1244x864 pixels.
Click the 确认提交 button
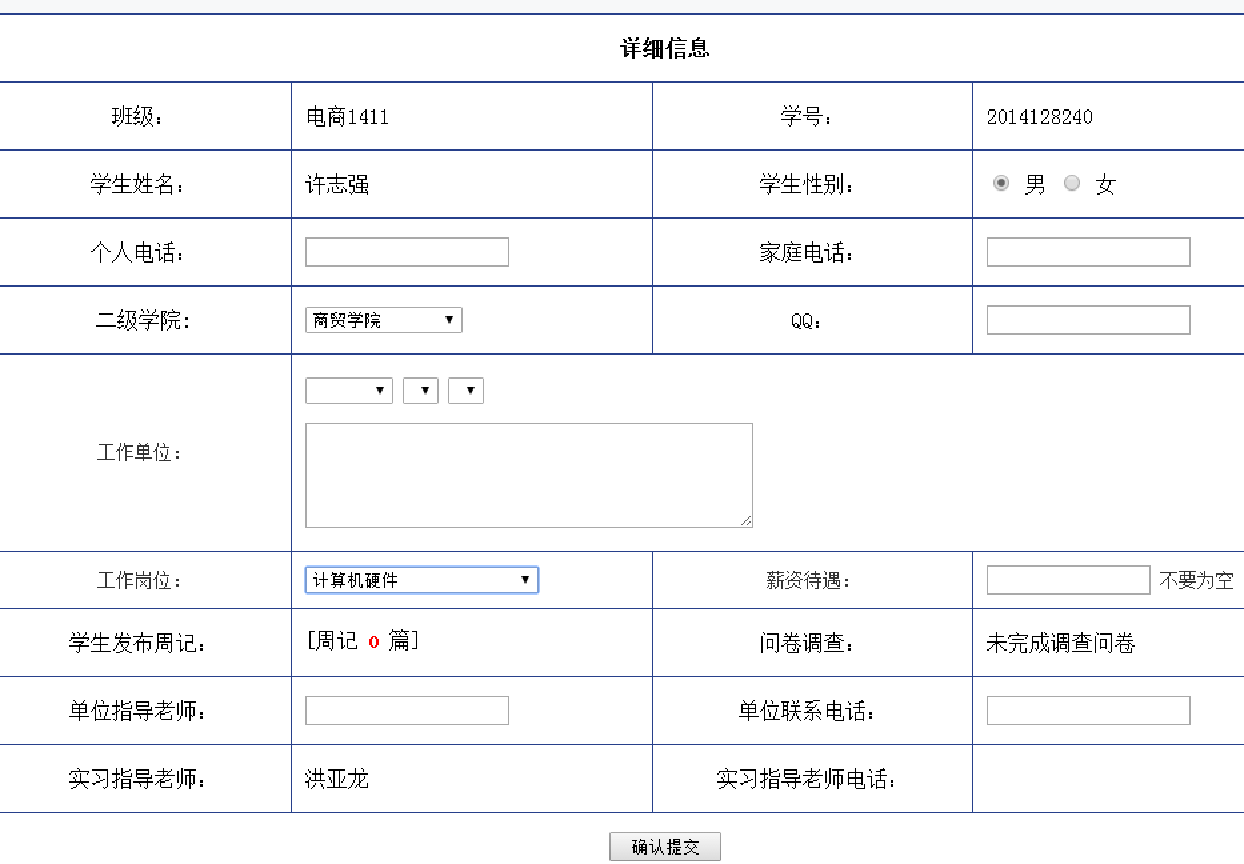(x=665, y=847)
